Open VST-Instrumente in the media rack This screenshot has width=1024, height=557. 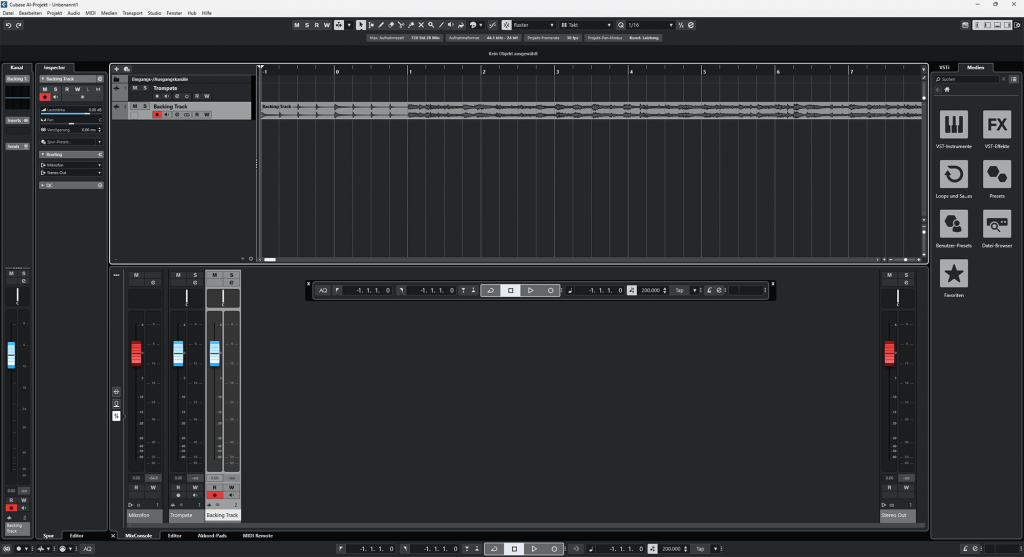953,124
